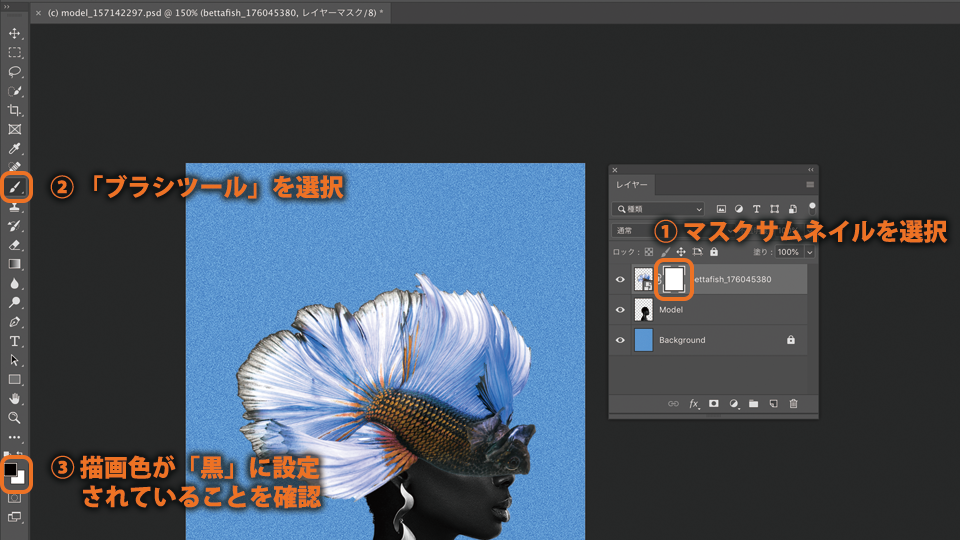Select the Gradient tool
Viewport: 960px width, 540px height.
click(x=14, y=264)
